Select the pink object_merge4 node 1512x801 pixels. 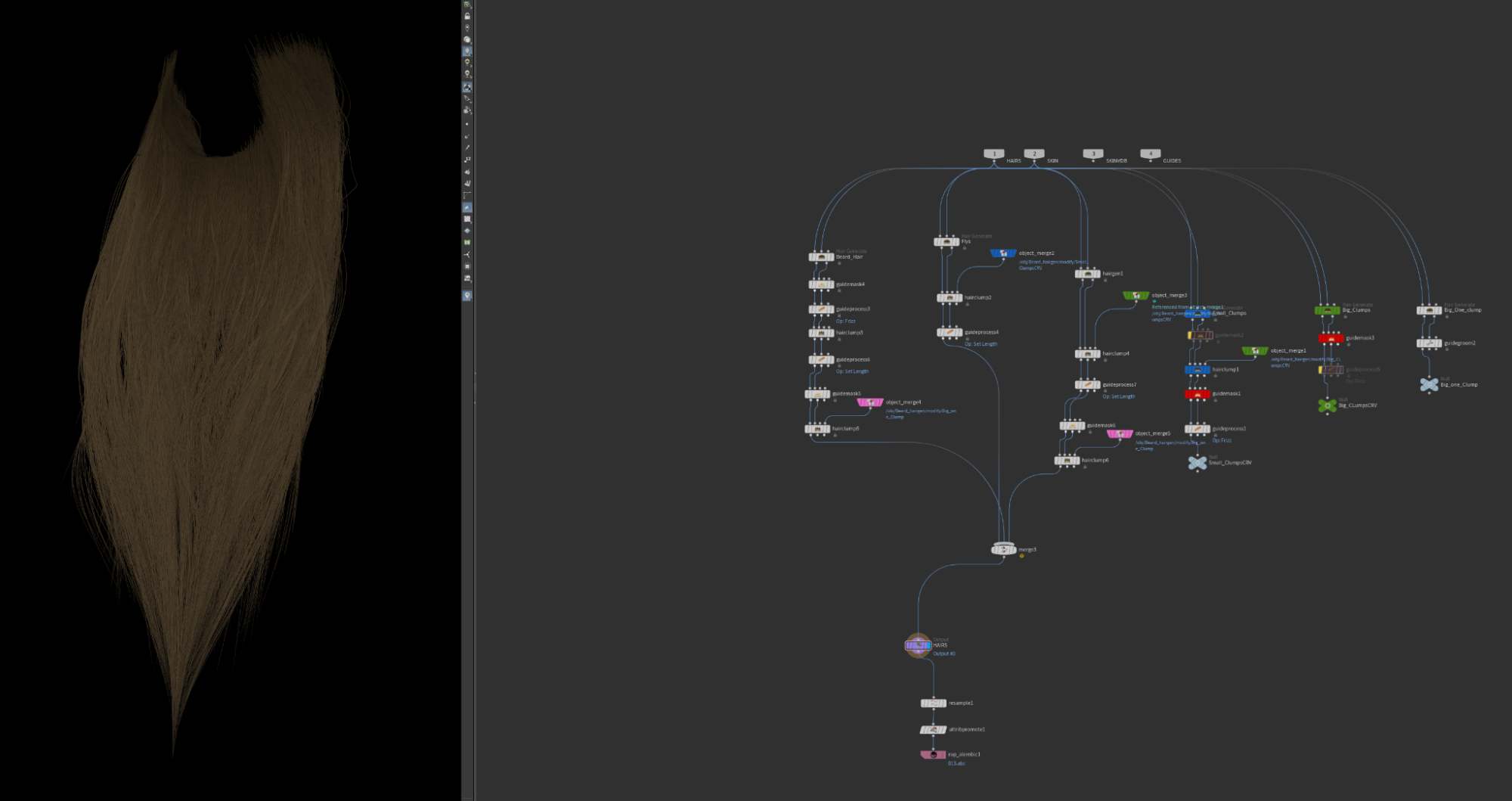[870, 402]
